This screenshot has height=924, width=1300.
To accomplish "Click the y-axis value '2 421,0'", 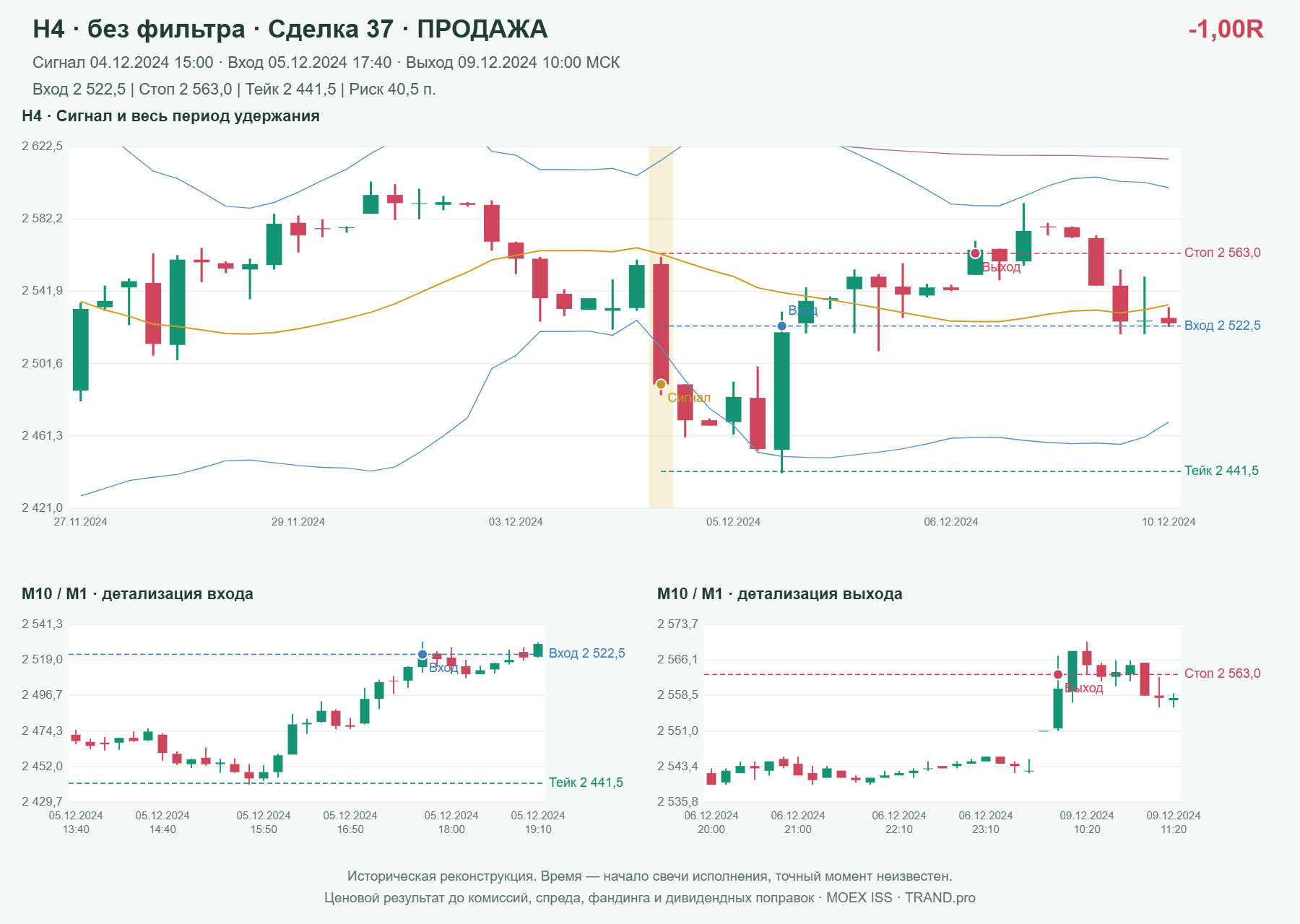I will point(43,508).
